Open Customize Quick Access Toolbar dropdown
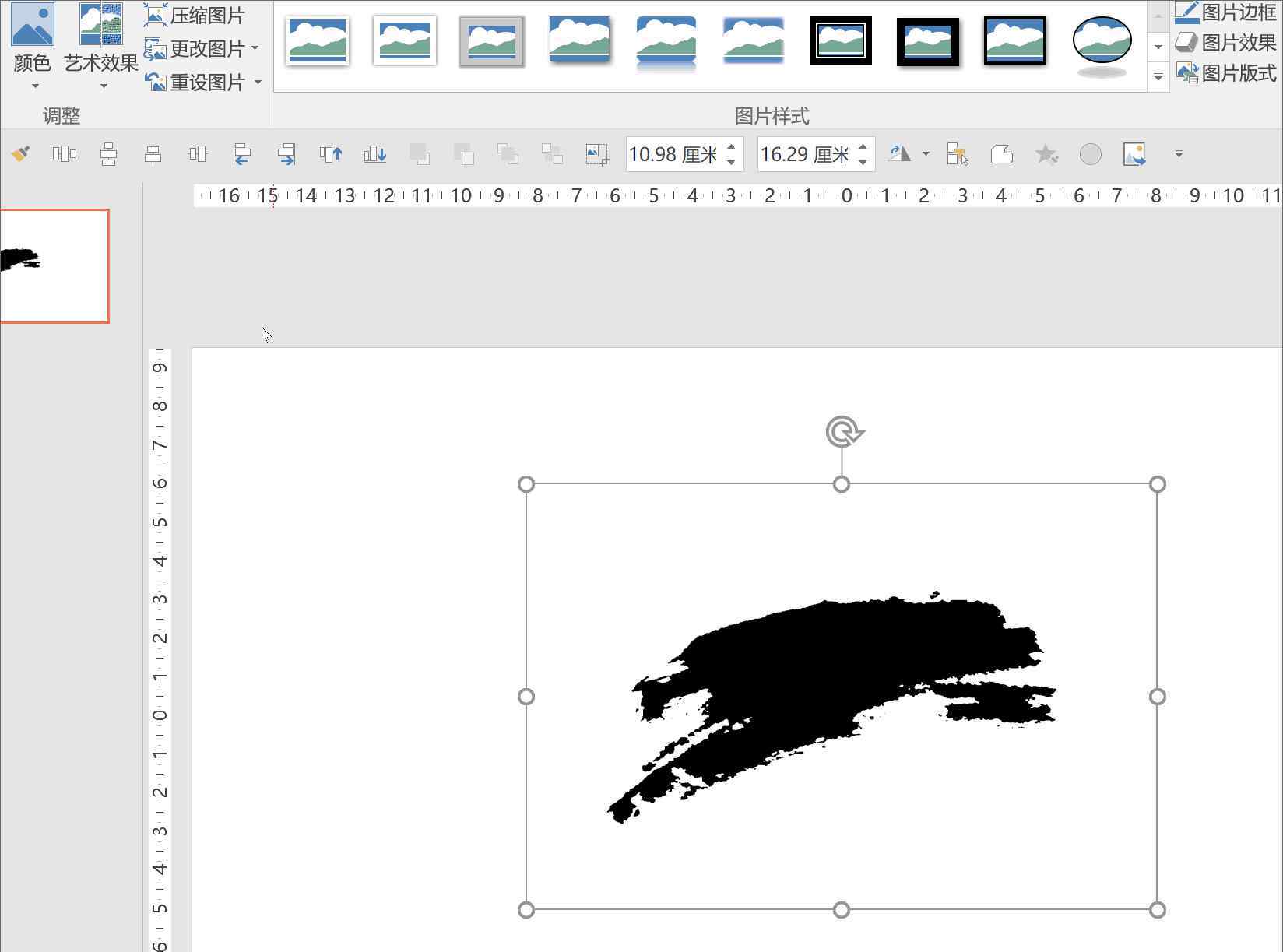Image resolution: width=1283 pixels, height=952 pixels. click(1179, 154)
